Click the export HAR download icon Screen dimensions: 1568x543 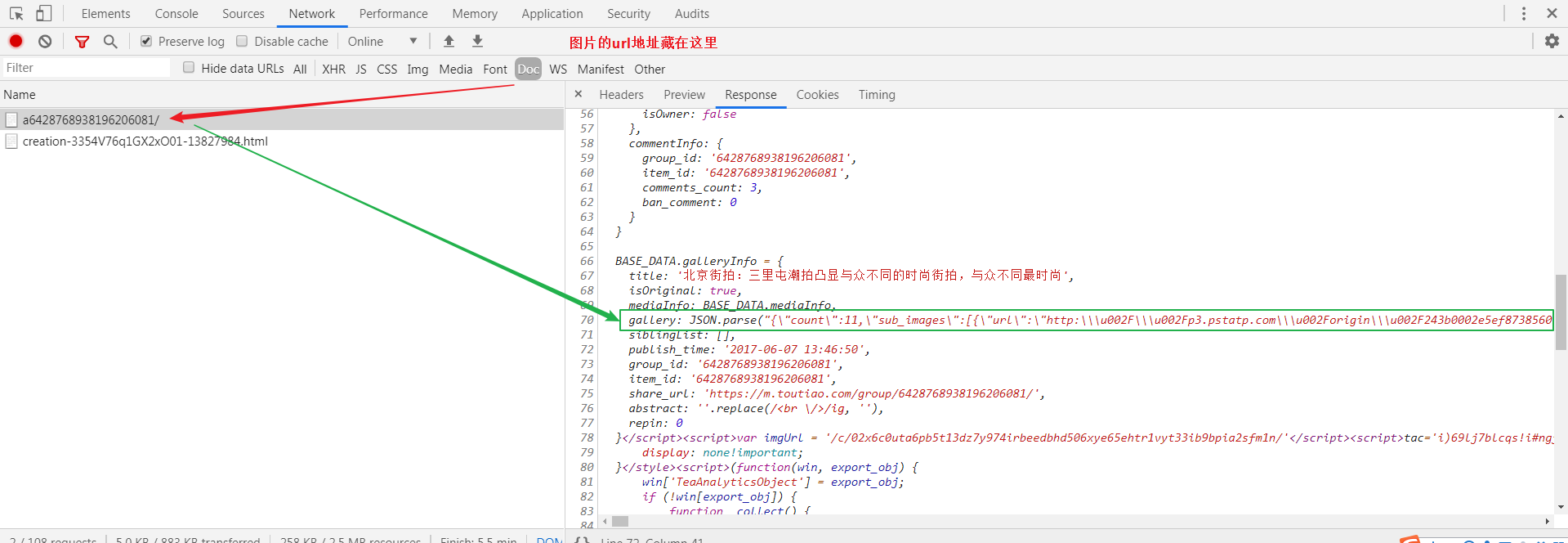click(478, 41)
